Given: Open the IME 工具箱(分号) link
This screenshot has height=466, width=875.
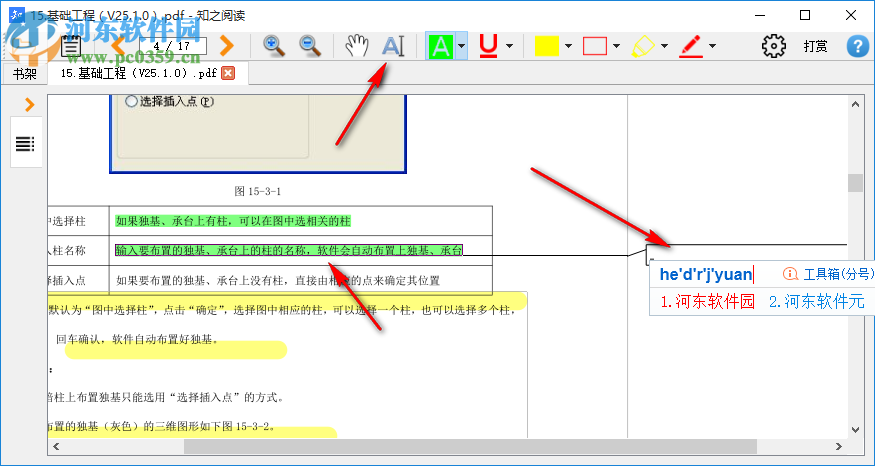Looking at the screenshot, I should coord(828,274).
